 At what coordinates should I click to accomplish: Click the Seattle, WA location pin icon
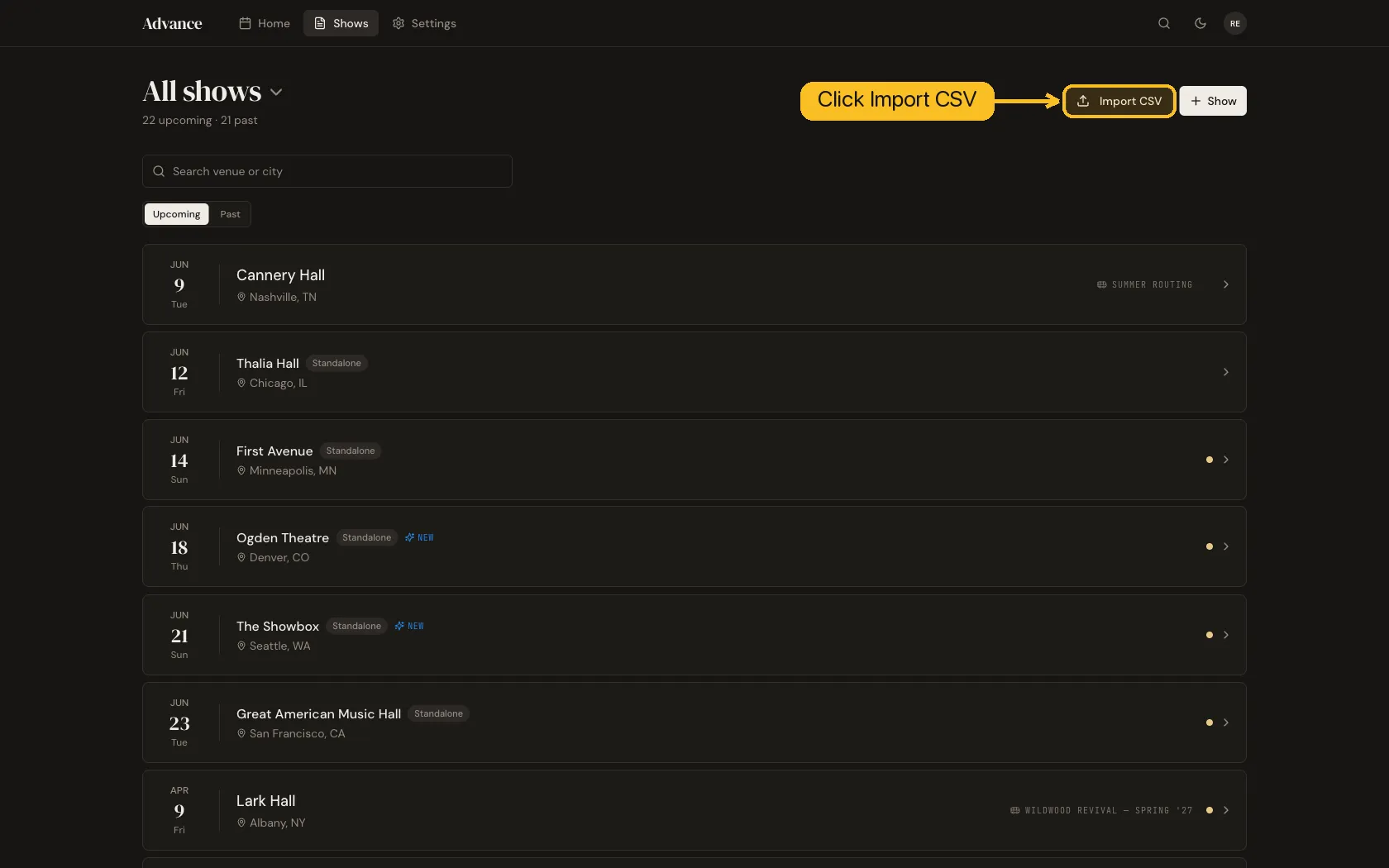241,646
